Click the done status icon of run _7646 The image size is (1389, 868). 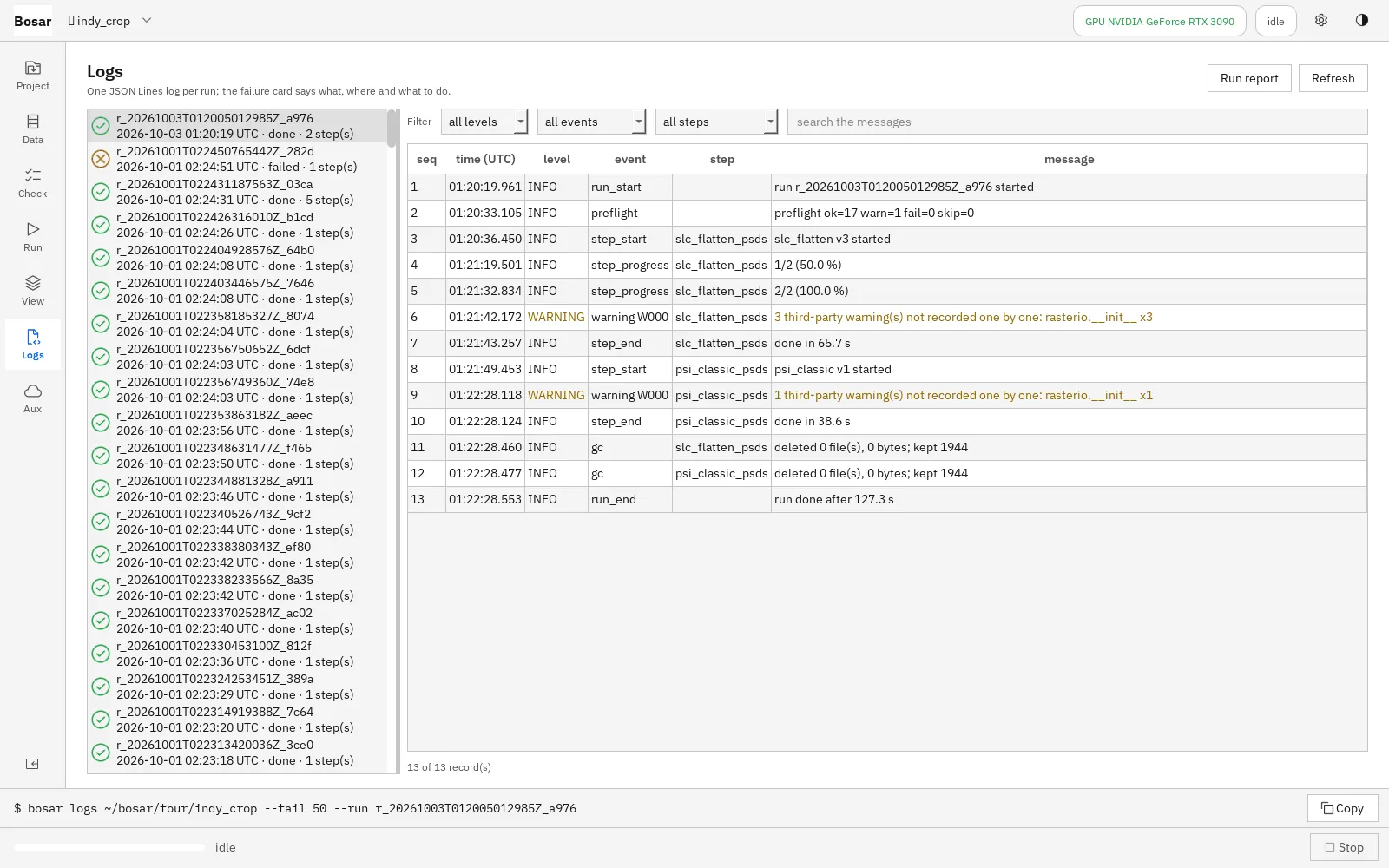coord(101,291)
